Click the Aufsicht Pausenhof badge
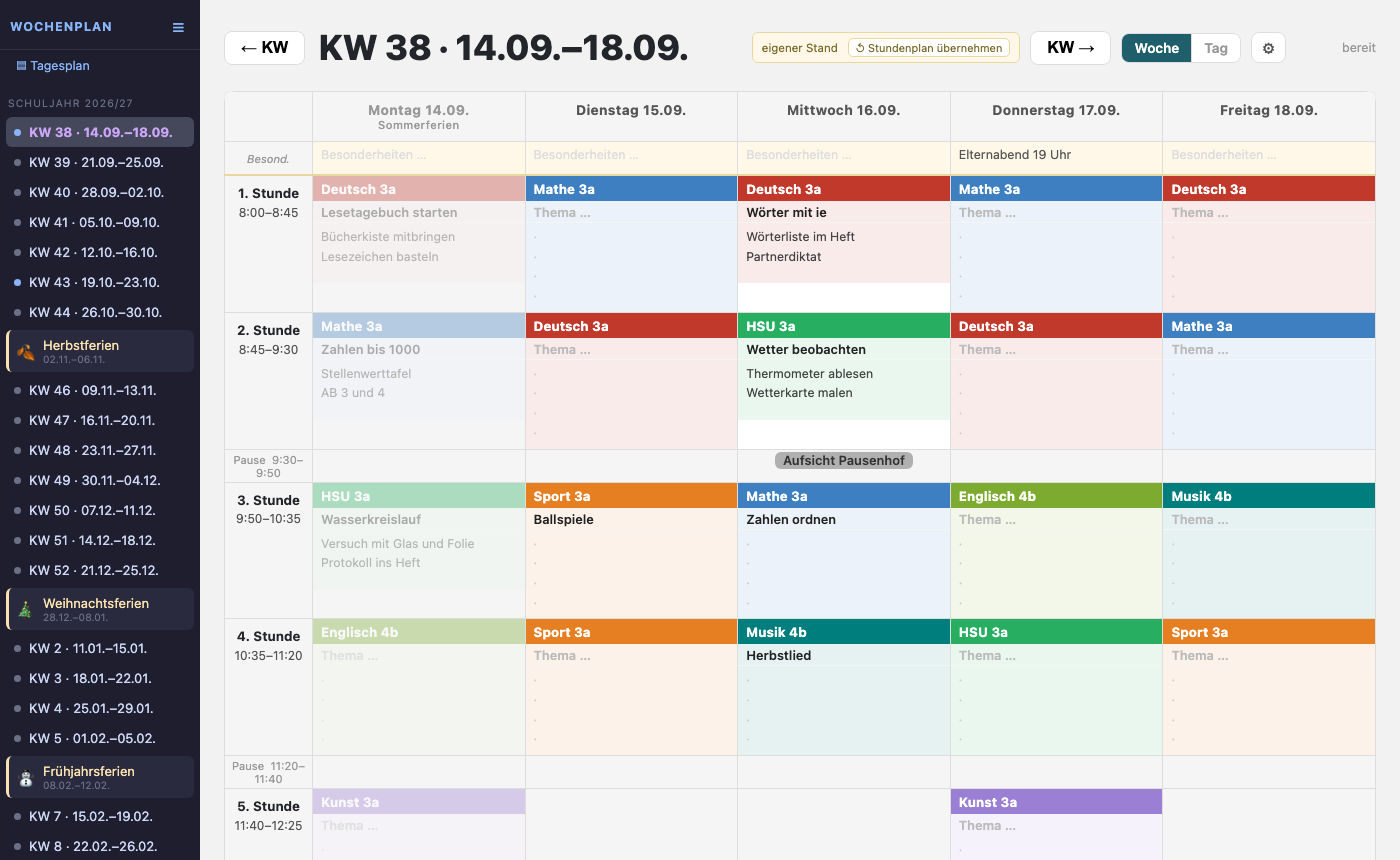 point(844,460)
